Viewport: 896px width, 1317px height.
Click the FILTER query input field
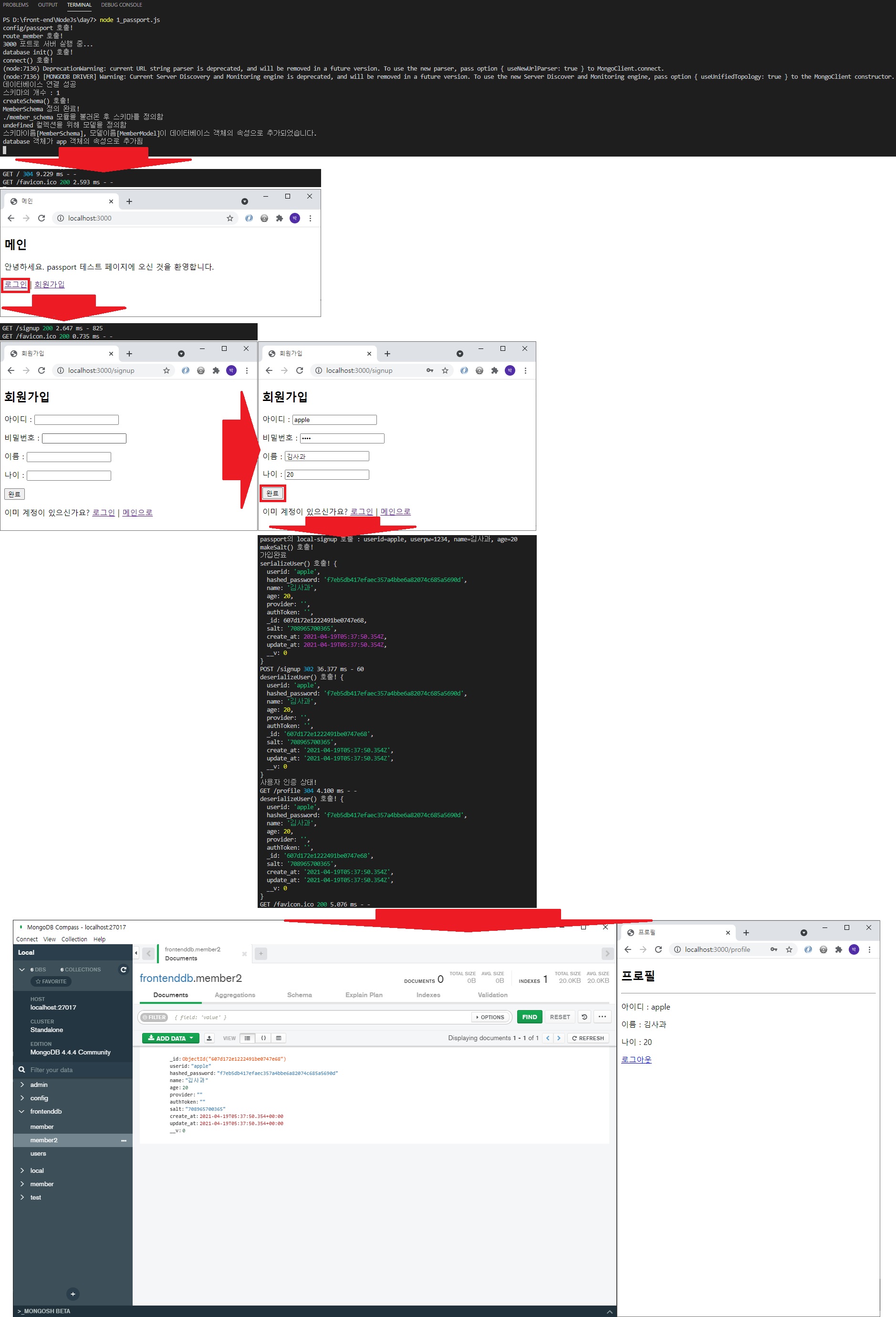coord(320,1017)
